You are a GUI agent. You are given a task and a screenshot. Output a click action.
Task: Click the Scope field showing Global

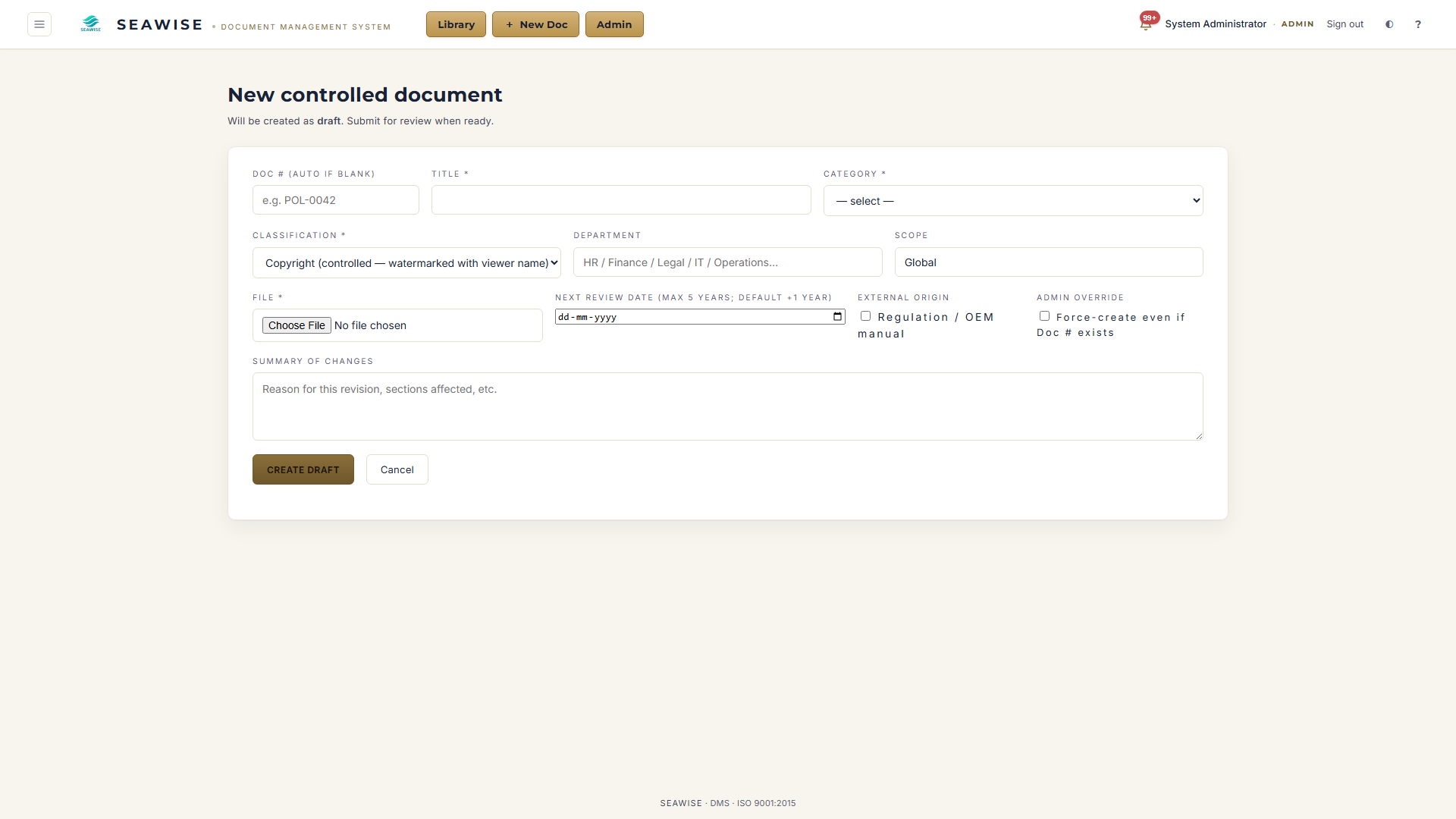[1049, 262]
